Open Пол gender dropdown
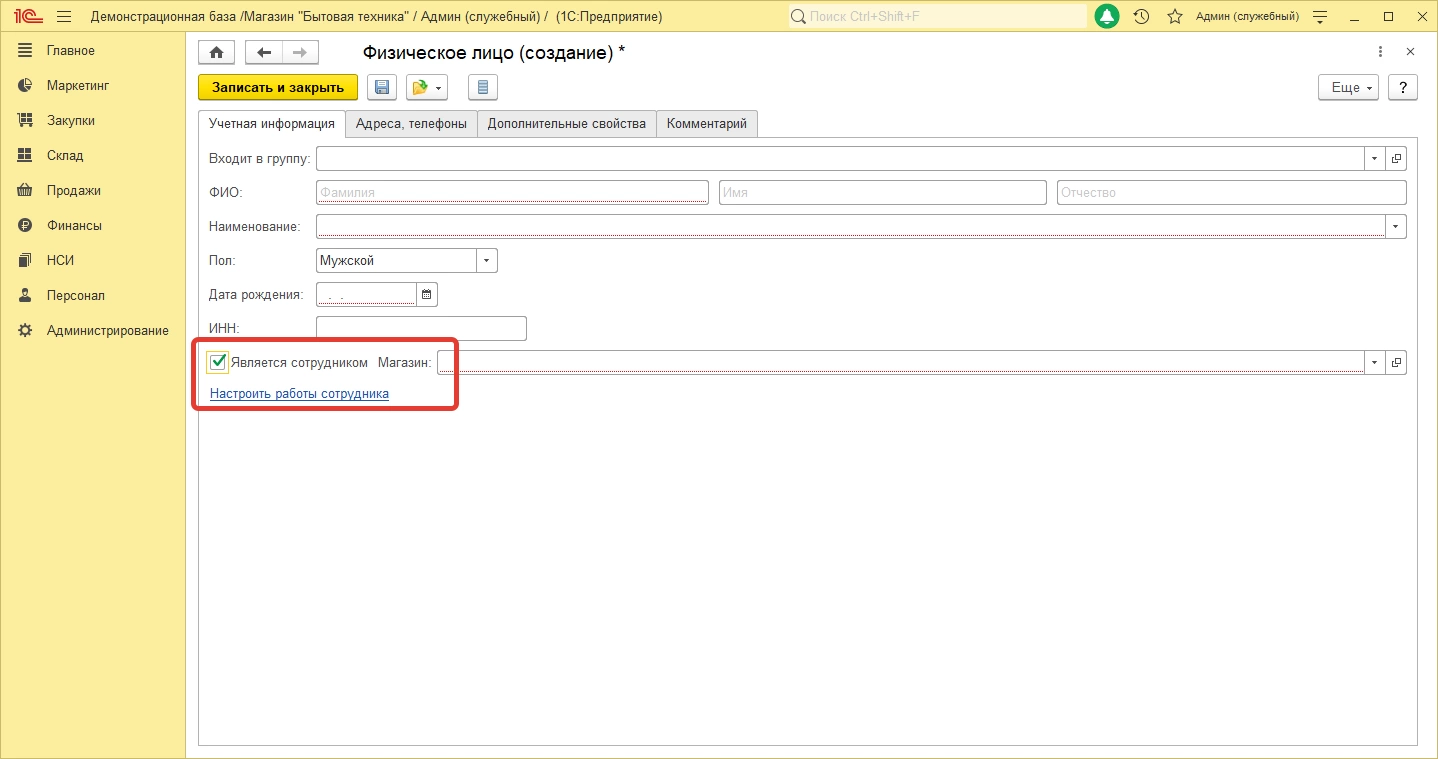This screenshot has width=1438, height=759. 487,261
